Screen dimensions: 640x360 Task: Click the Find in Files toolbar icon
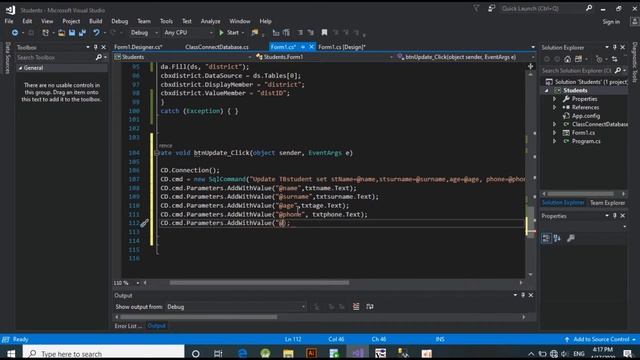click(255, 33)
